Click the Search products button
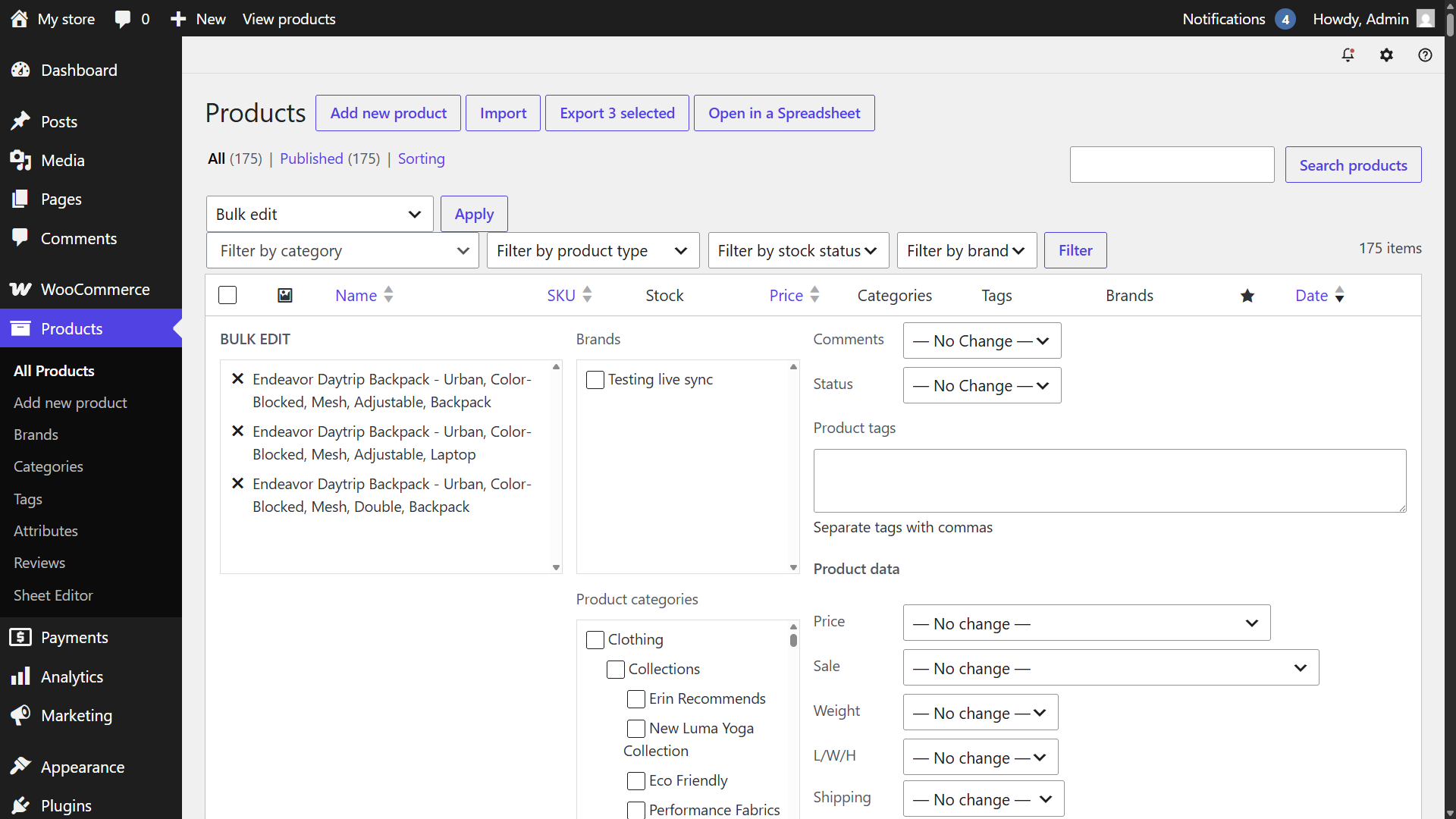The image size is (1456, 819). point(1353,165)
